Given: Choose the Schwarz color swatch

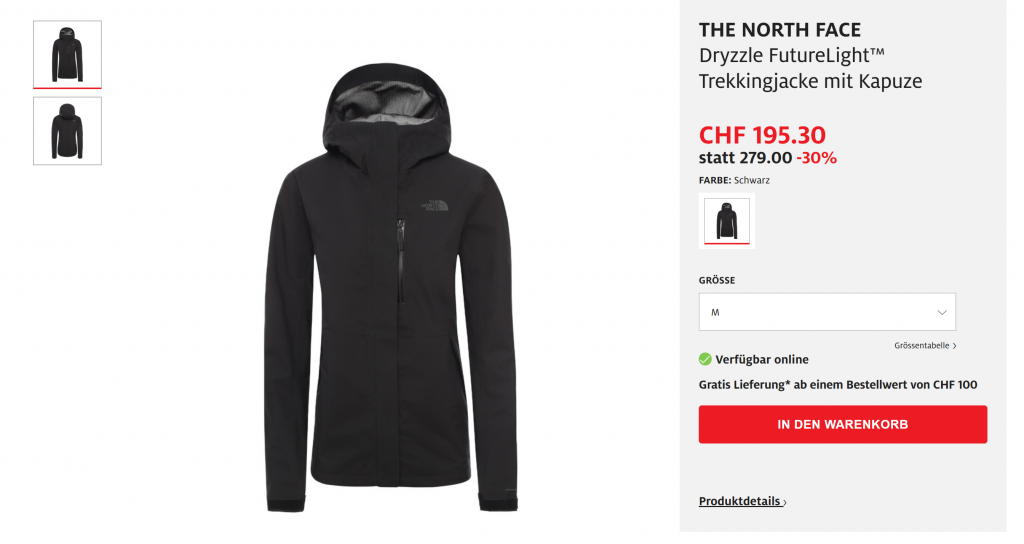Looking at the screenshot, I should tap(726, 221).
